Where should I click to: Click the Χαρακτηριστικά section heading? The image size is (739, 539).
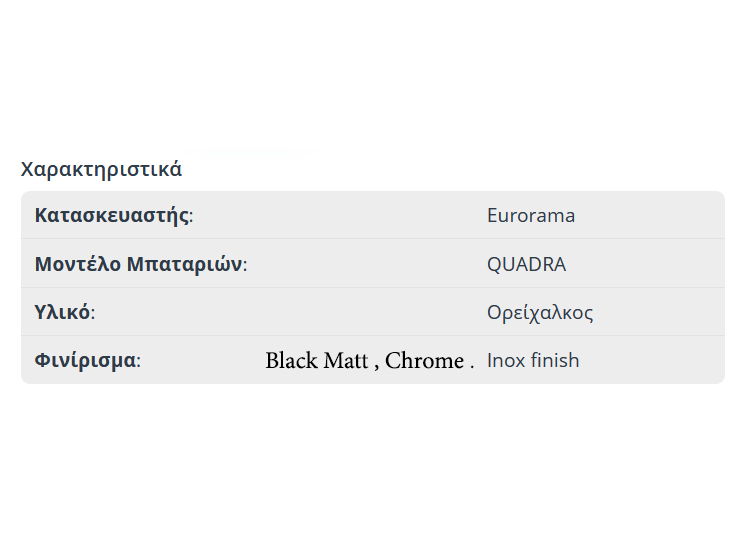[101, 169]
